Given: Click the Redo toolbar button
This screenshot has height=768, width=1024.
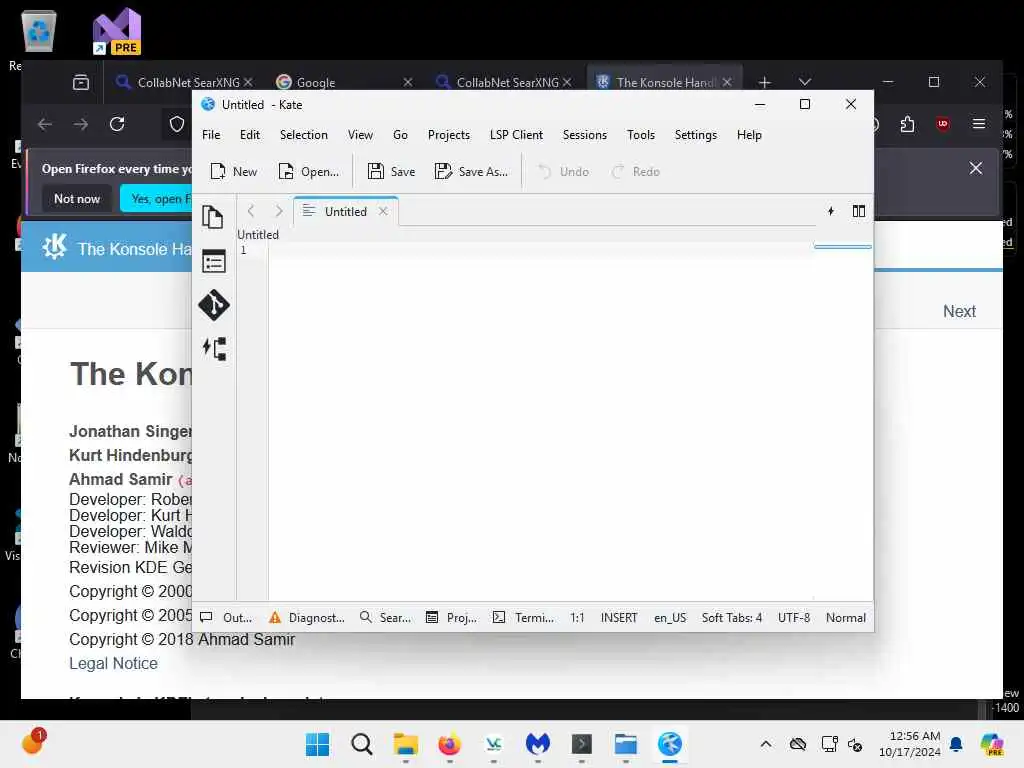Looking at the screenshot, I should (635, 172).
